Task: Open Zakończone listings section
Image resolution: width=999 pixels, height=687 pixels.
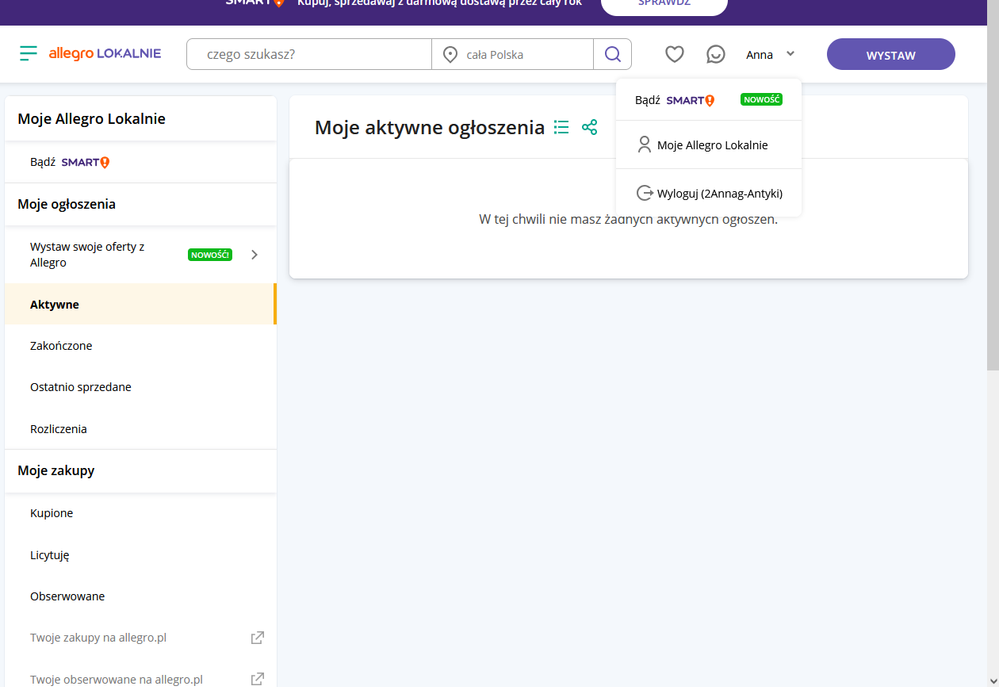Action: click(x=141, y=345)
